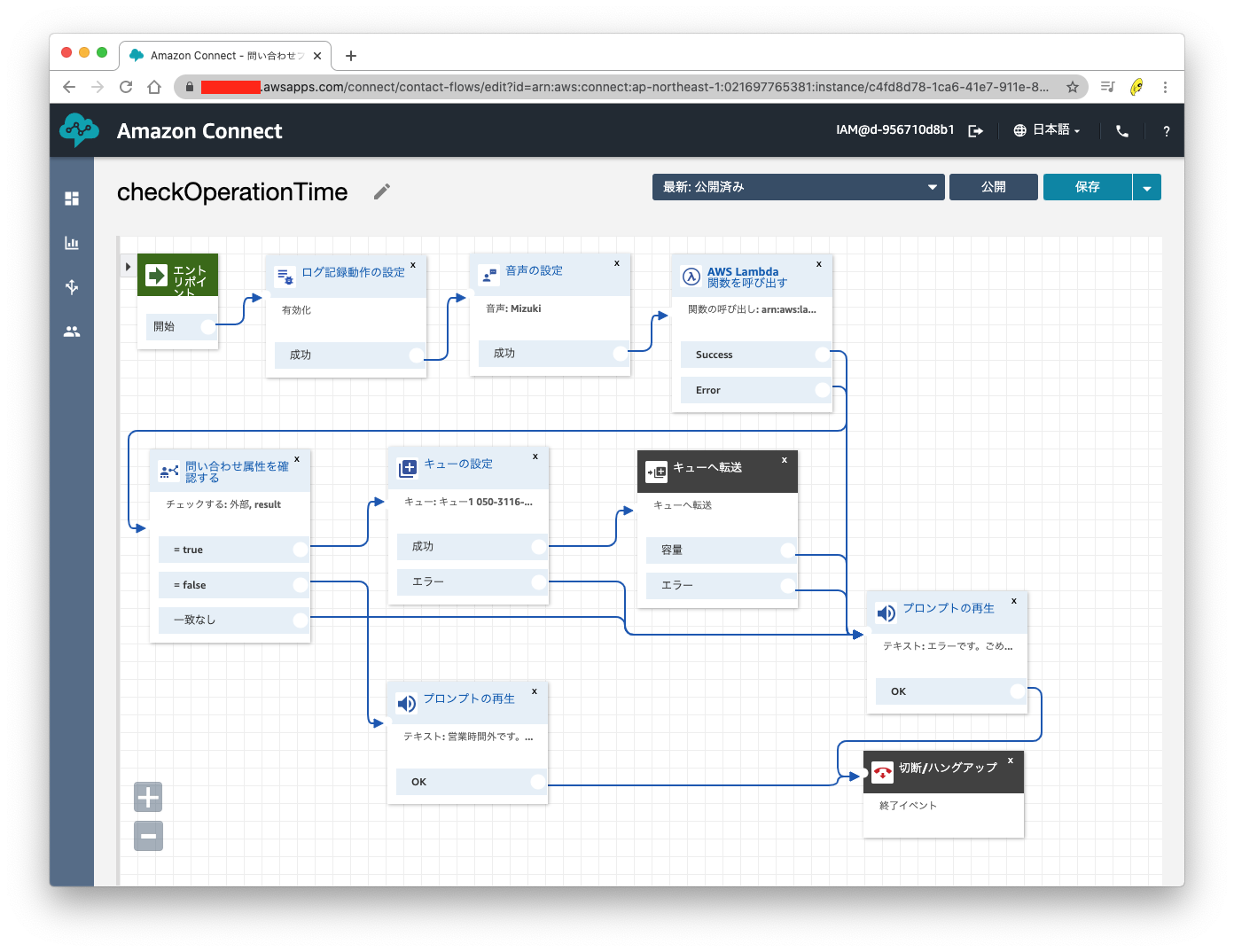Click the pencil icon to rename checkOperationTime
This screenshot has width=1234, height=952.
tap(382, 191)
